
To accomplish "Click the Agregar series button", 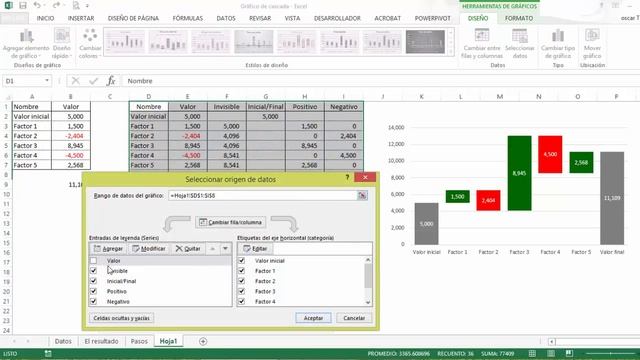I will pos(108,249).
